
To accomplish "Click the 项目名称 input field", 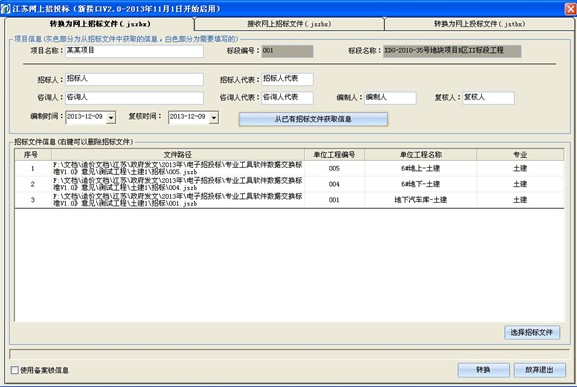I will [134, 51].
